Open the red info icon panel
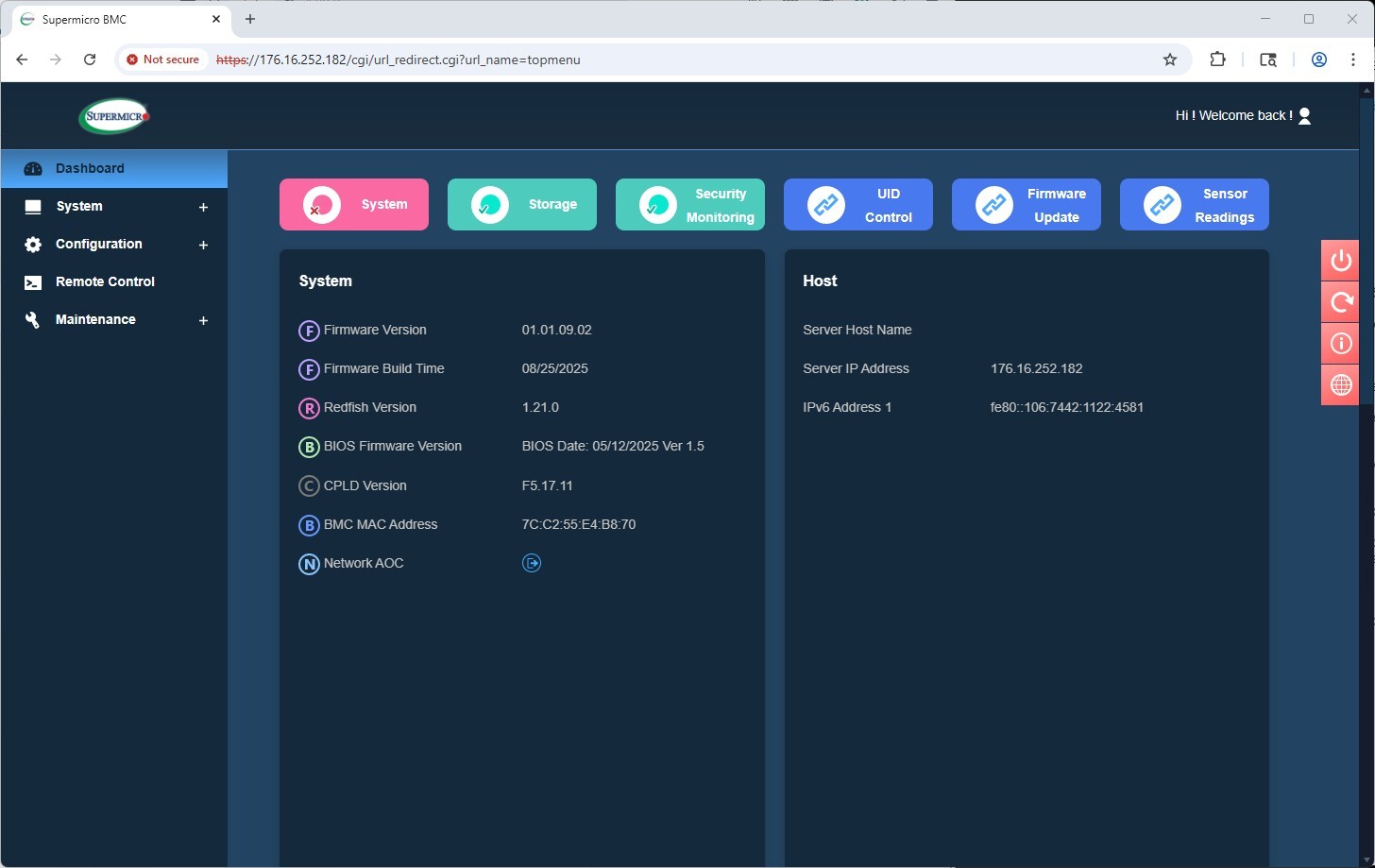Screen dimensions: 1375x868 [x=1340, y=344]
